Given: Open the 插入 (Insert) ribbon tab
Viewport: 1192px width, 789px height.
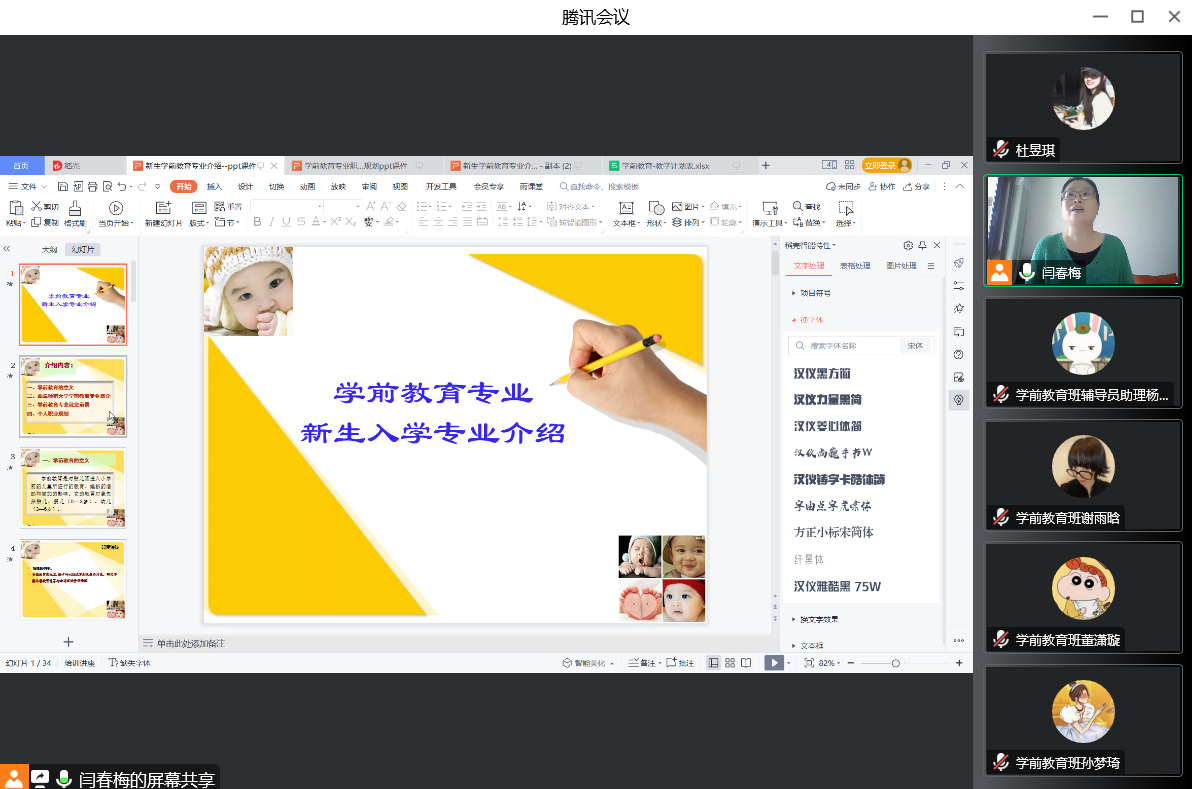Looking at the screenshot, I should click(x=214, y=186).
